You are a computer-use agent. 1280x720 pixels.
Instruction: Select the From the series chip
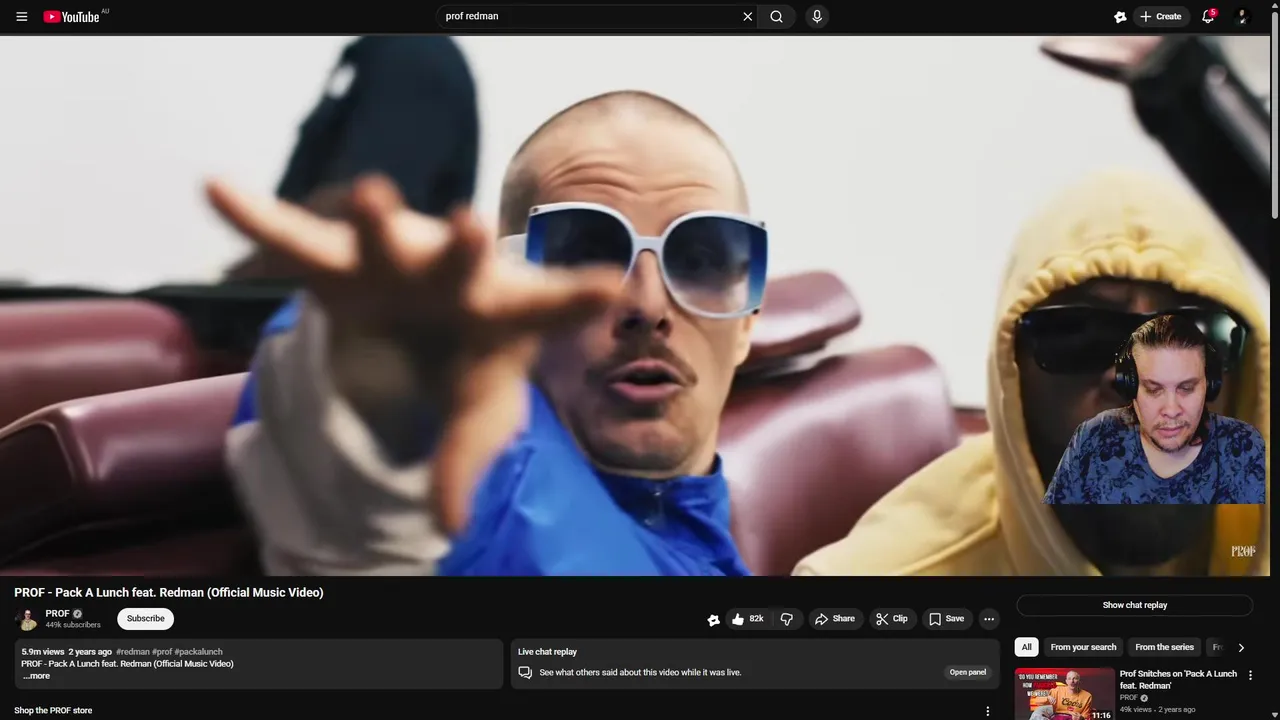pos(1164,647)
